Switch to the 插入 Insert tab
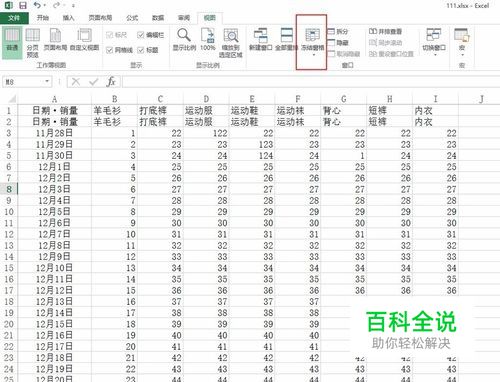Viewport: 500px width, 382px height. pyautogui.click(x=68, y=18)
